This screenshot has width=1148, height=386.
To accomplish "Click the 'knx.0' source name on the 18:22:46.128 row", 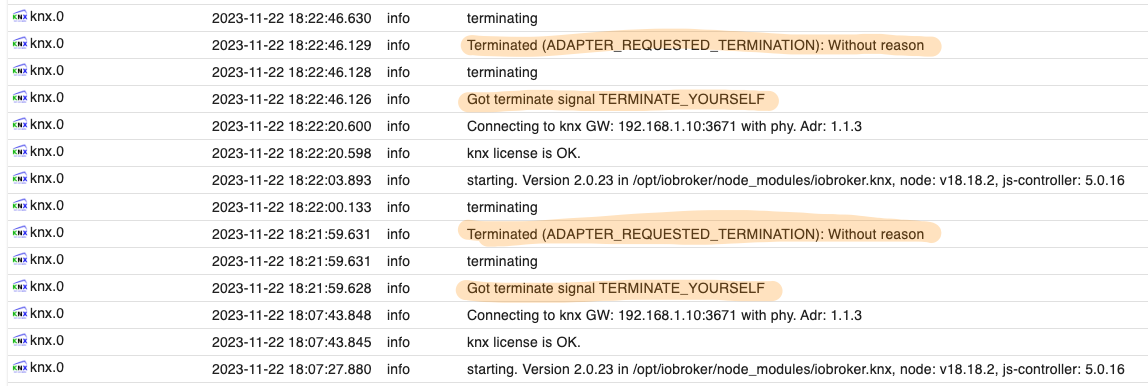I will pyautogui.click(x=47, y=71).
